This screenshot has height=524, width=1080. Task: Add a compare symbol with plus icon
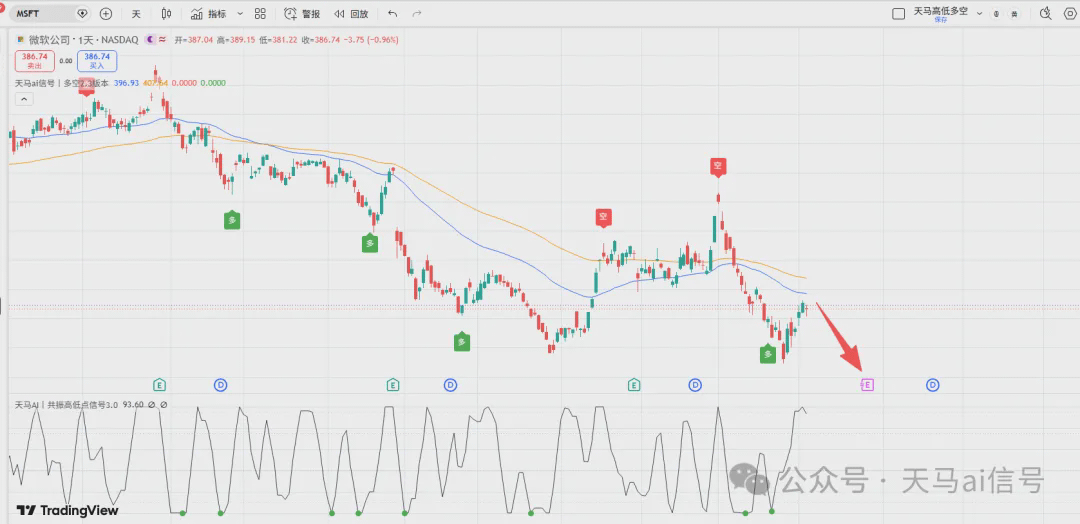coord(105,14)
